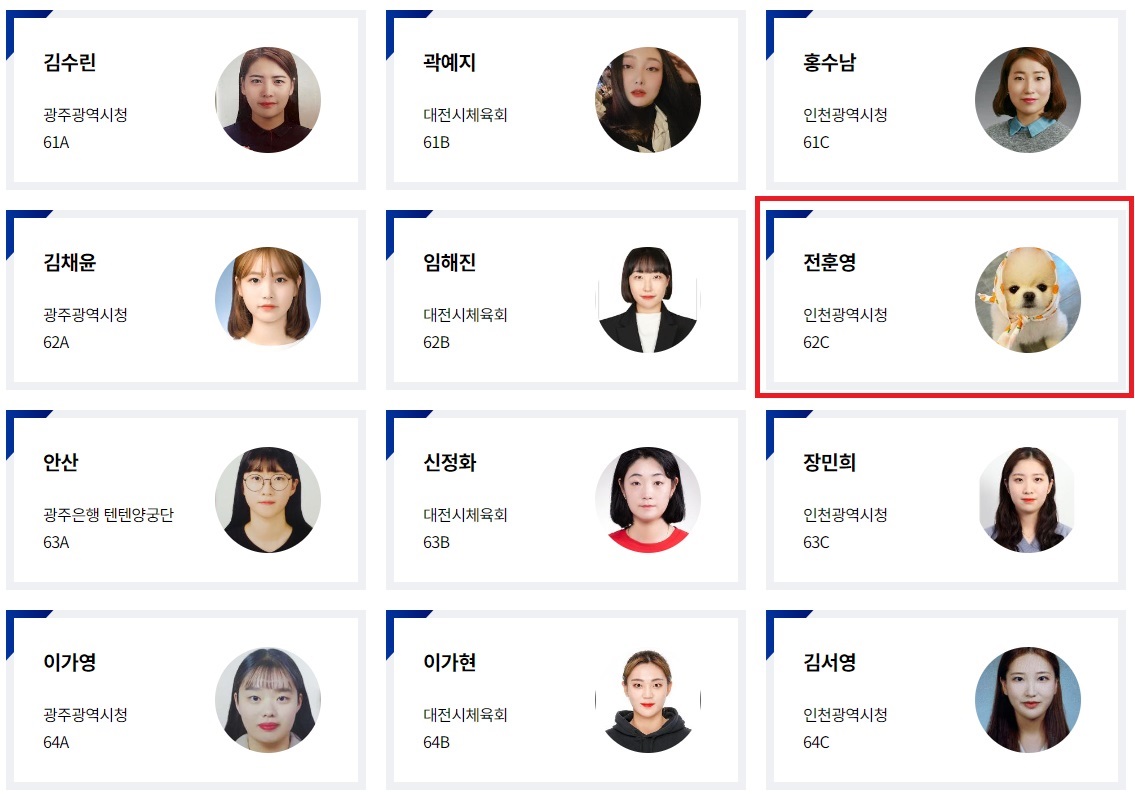Open the 이가현 card photo in hoodie

[648, 699]
